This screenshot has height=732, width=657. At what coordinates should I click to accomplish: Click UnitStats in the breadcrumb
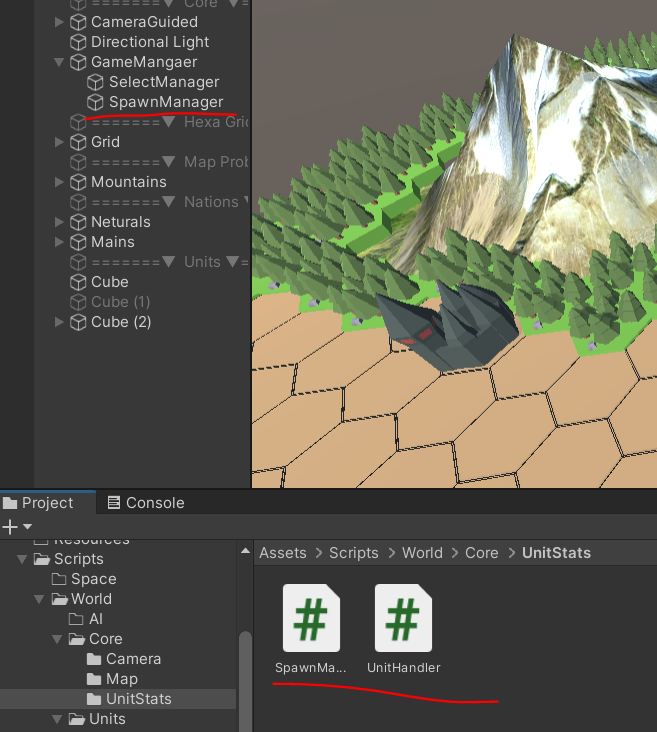(x=556, y=553)
